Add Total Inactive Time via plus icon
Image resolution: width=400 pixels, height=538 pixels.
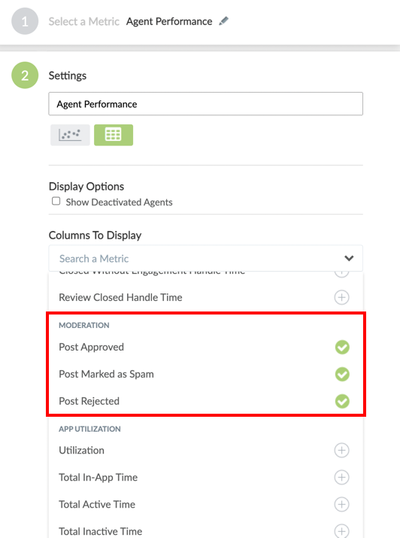pyautogui.click(x=342, y=531)
